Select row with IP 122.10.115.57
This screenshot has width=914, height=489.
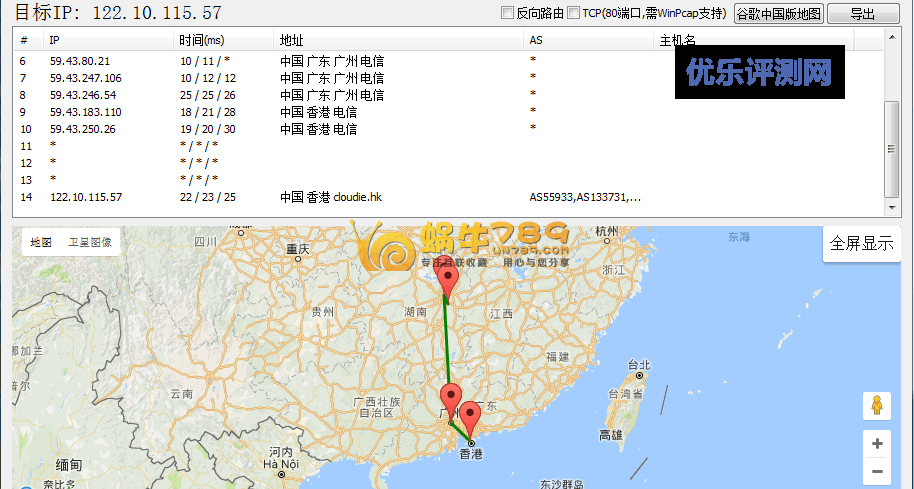pos(448,197)
